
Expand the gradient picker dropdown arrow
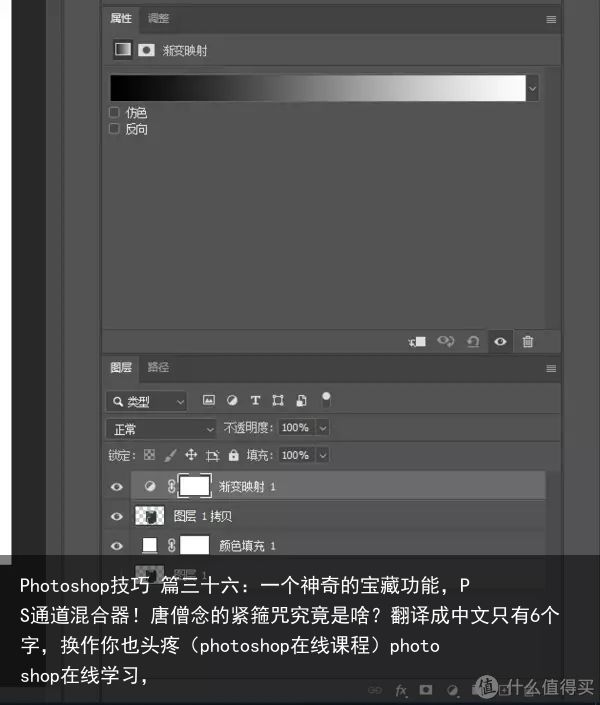533,88
